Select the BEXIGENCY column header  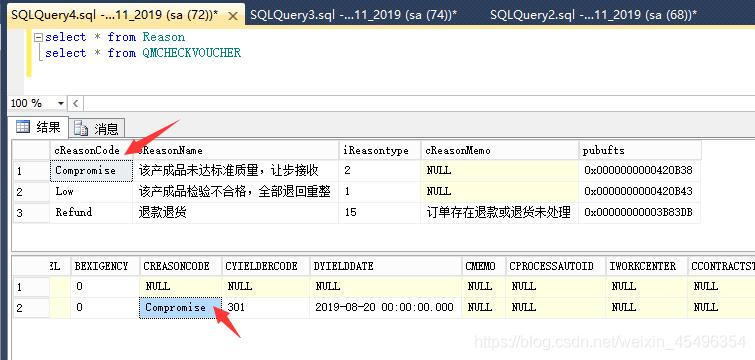click(x=105, y=266)
